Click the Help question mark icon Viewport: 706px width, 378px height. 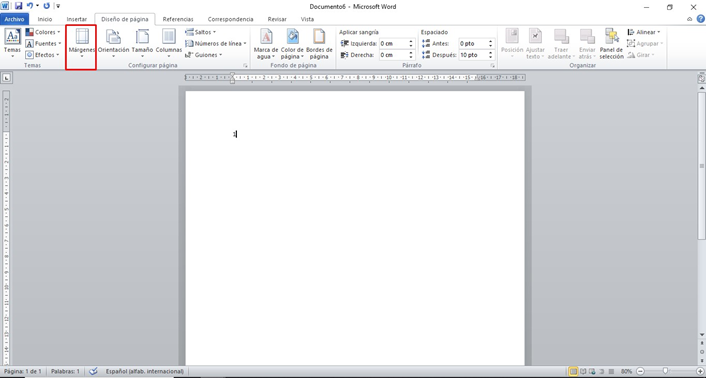pos(701,19)
